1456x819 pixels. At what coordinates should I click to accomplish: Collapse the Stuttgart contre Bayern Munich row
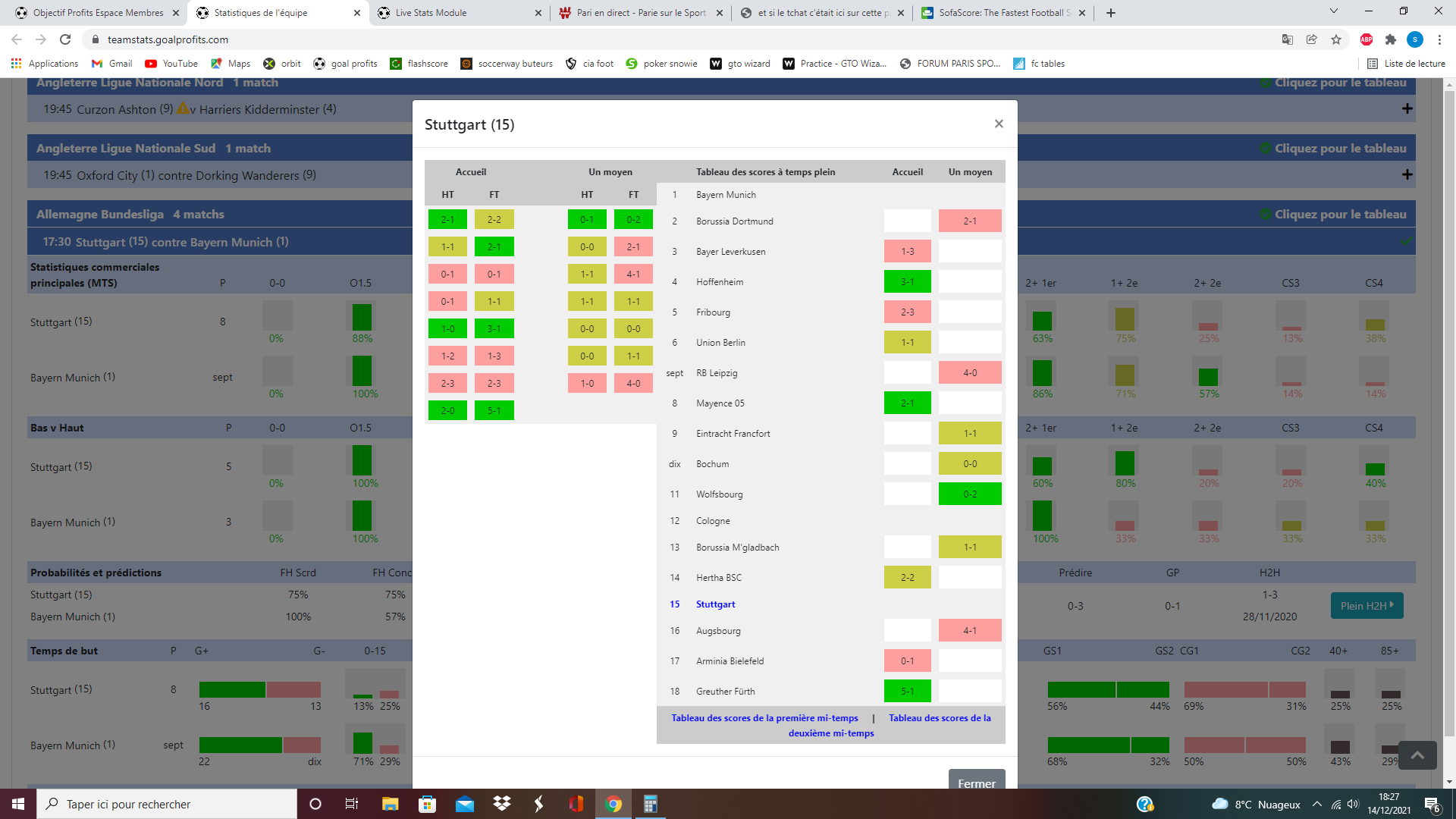(1406, 241)
